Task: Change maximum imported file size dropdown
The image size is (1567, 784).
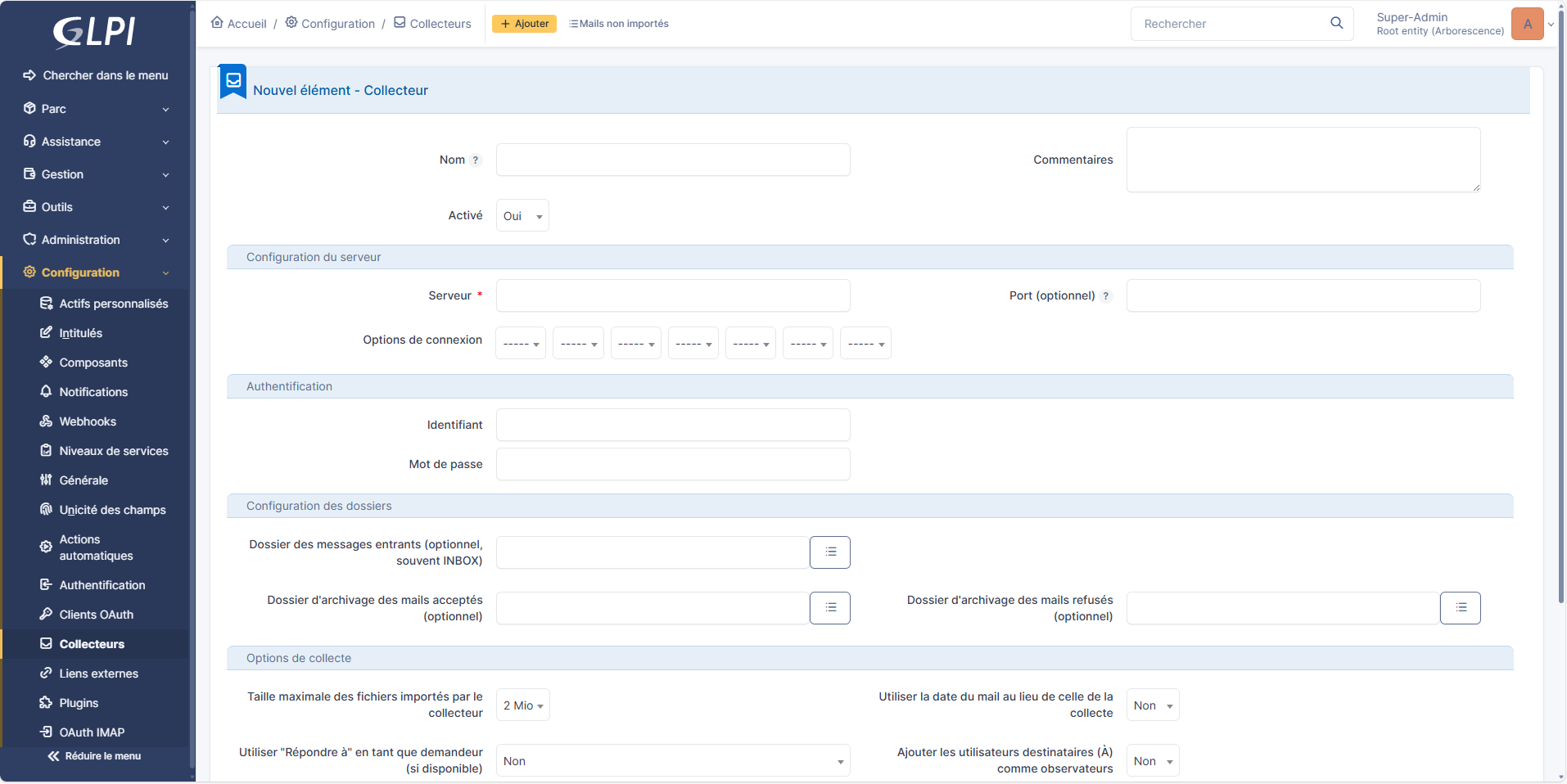Action: (x=522, y=705)
